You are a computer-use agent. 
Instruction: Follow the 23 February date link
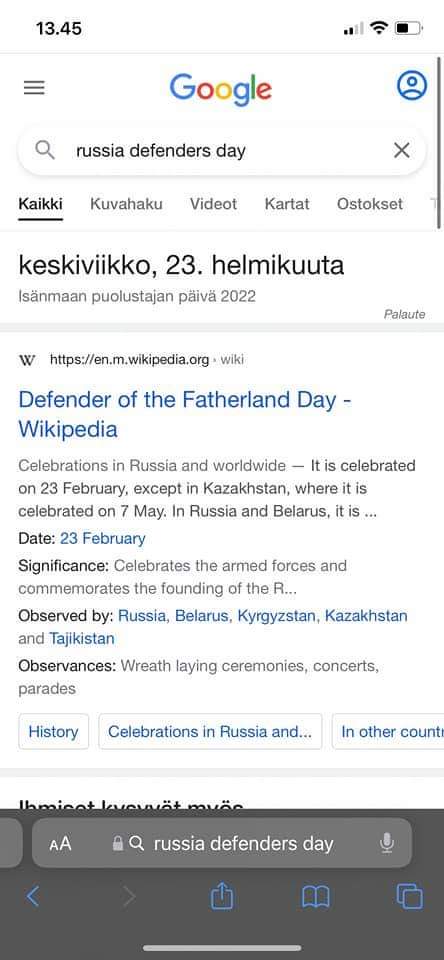(103, 539)
